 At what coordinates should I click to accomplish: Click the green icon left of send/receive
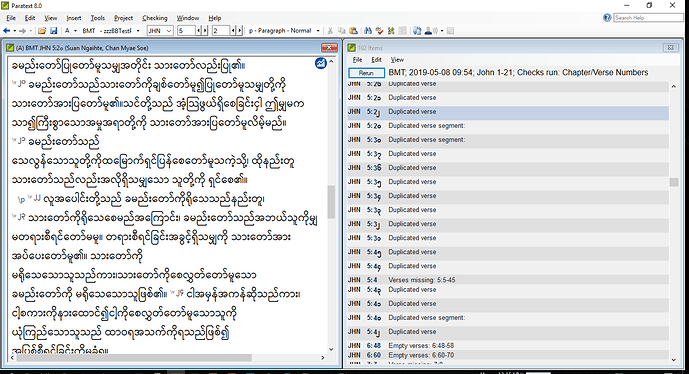pyautogui.click(x=391, y=31)
